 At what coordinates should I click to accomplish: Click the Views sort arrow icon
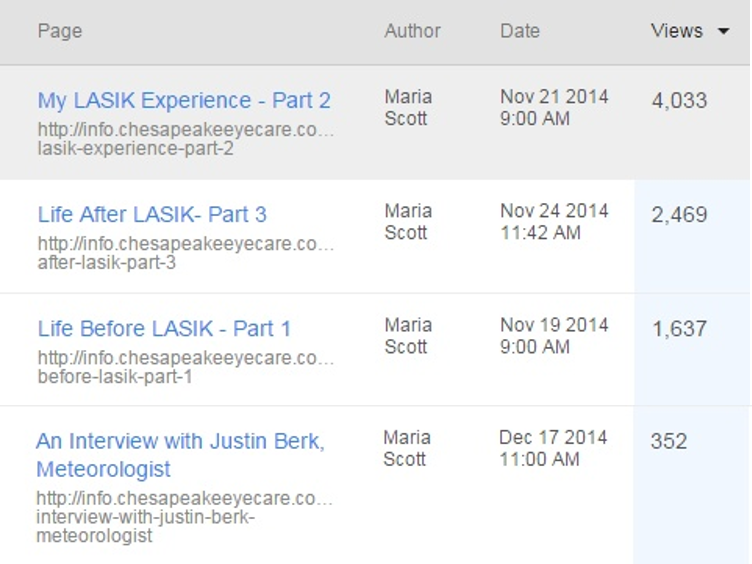point(723,32)
